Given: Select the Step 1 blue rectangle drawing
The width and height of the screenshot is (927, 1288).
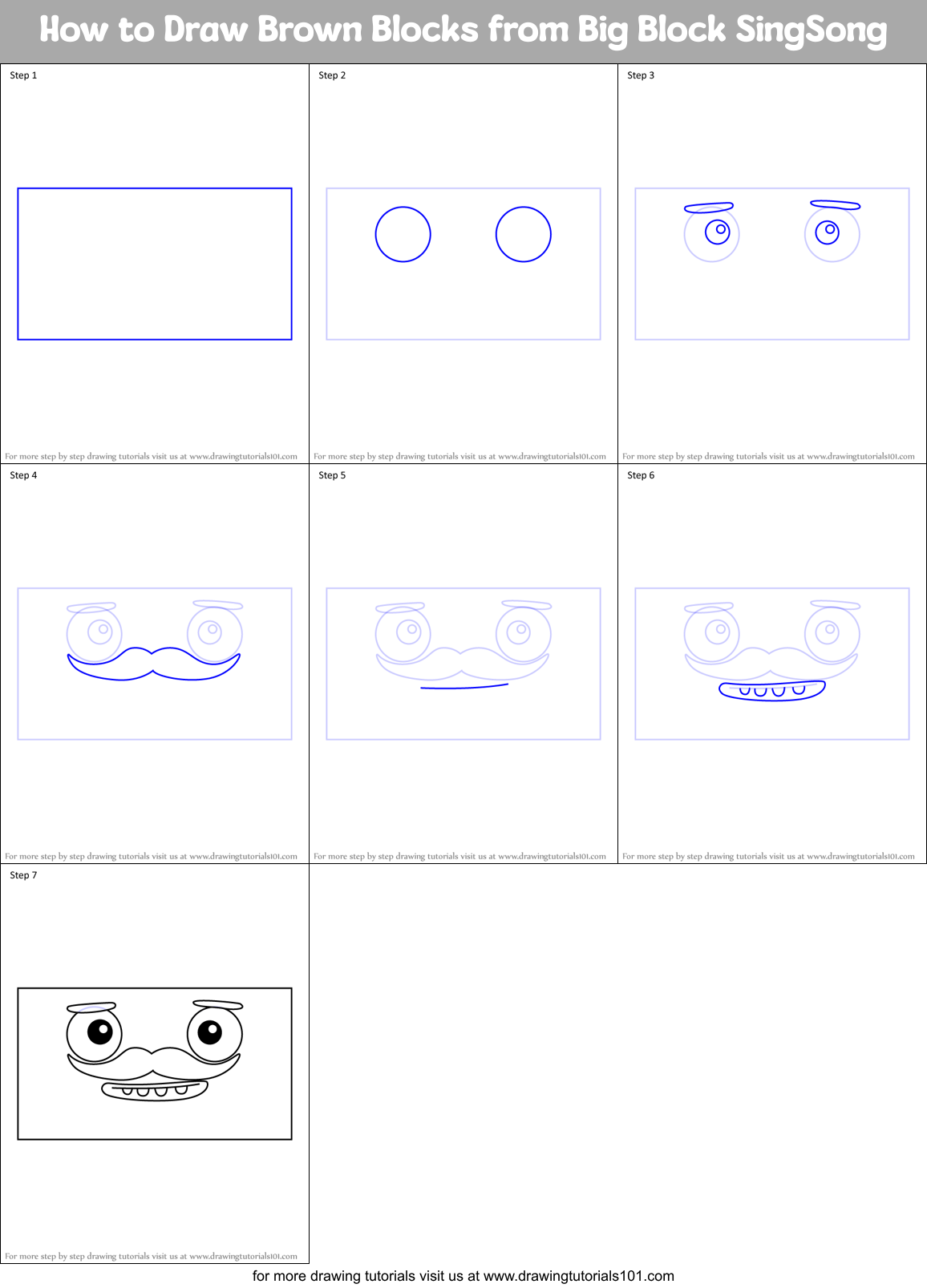Looking at the screenshot, I should pos(155,264).
